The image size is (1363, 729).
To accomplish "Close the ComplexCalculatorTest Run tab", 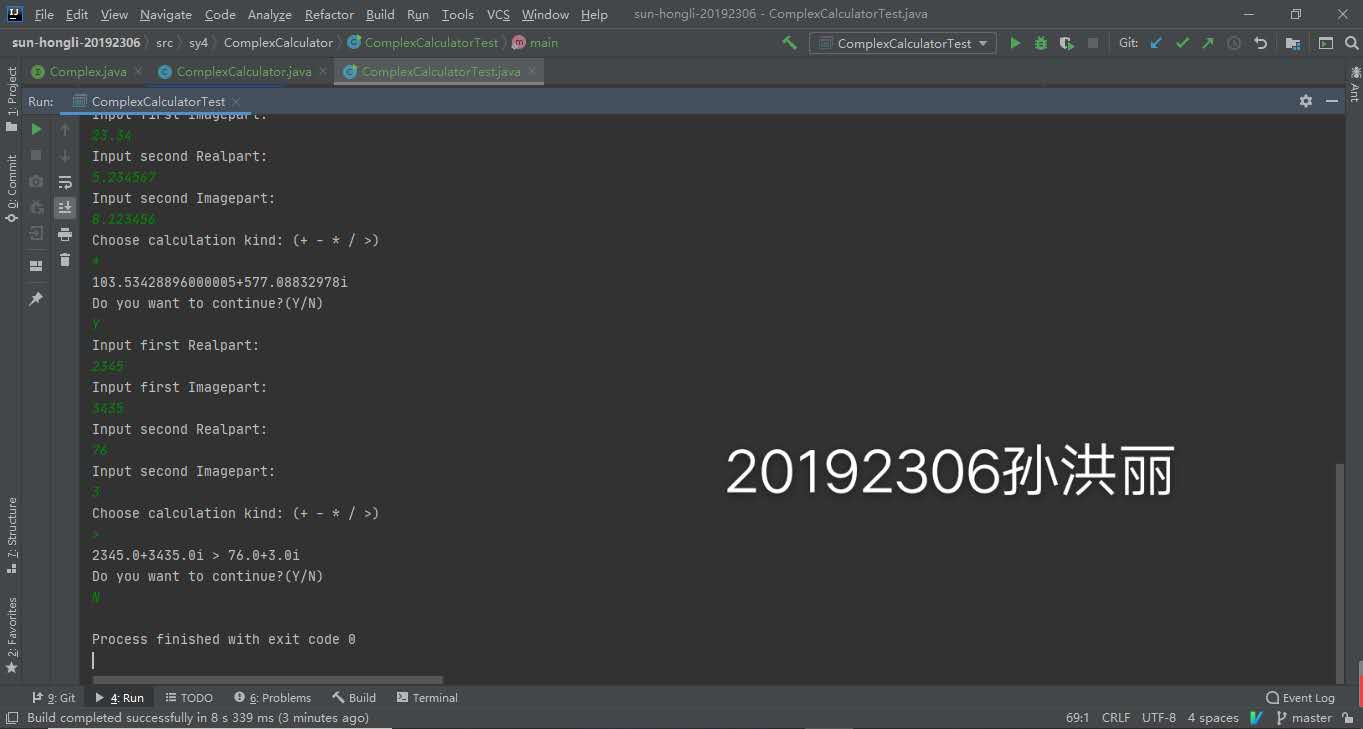I will point(236,102).
